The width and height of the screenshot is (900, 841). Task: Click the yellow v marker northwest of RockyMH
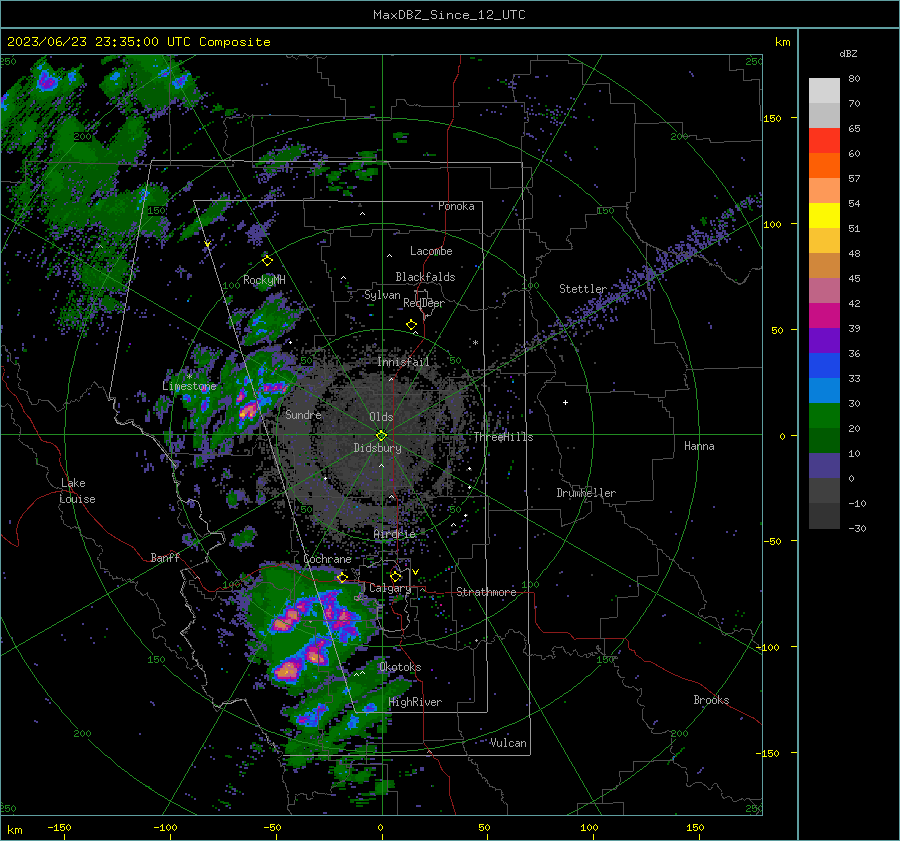tap(208, 245)
